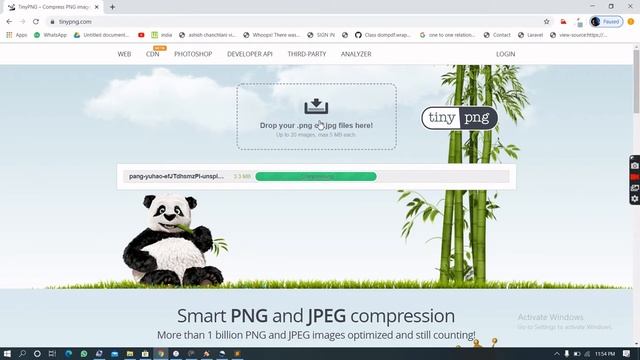Open the Windows notification center
The width and height of the screenshot is (640, 360).
tap(627, 353)
